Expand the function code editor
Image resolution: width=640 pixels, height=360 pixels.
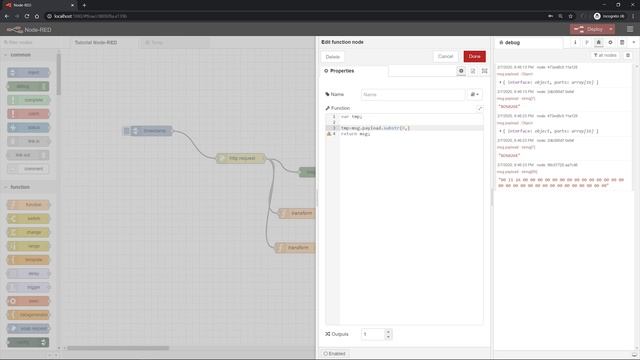pos(480,108)
